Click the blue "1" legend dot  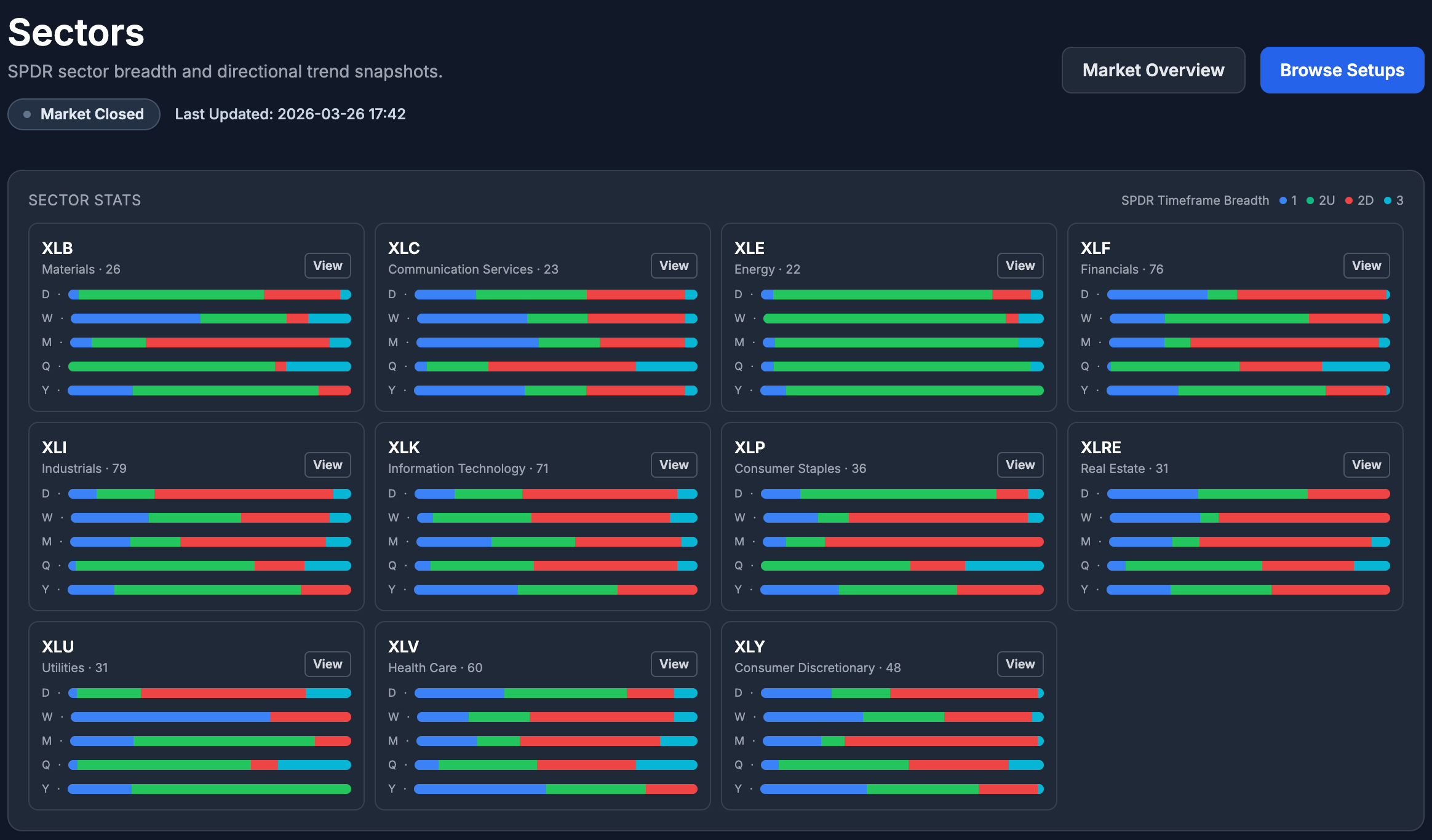[x=1283, y=200]
